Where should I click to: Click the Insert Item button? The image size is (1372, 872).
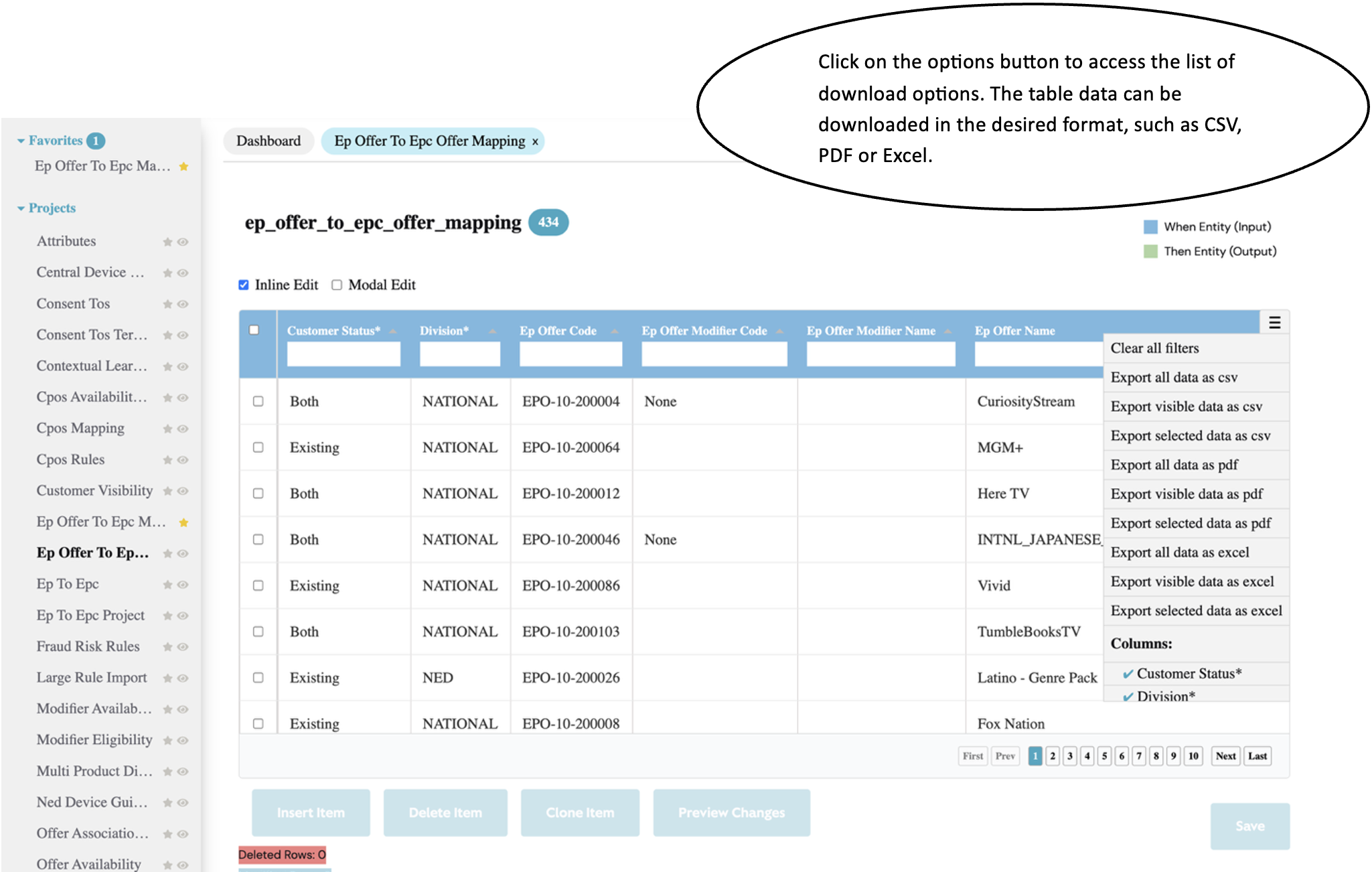click(311, 812)
